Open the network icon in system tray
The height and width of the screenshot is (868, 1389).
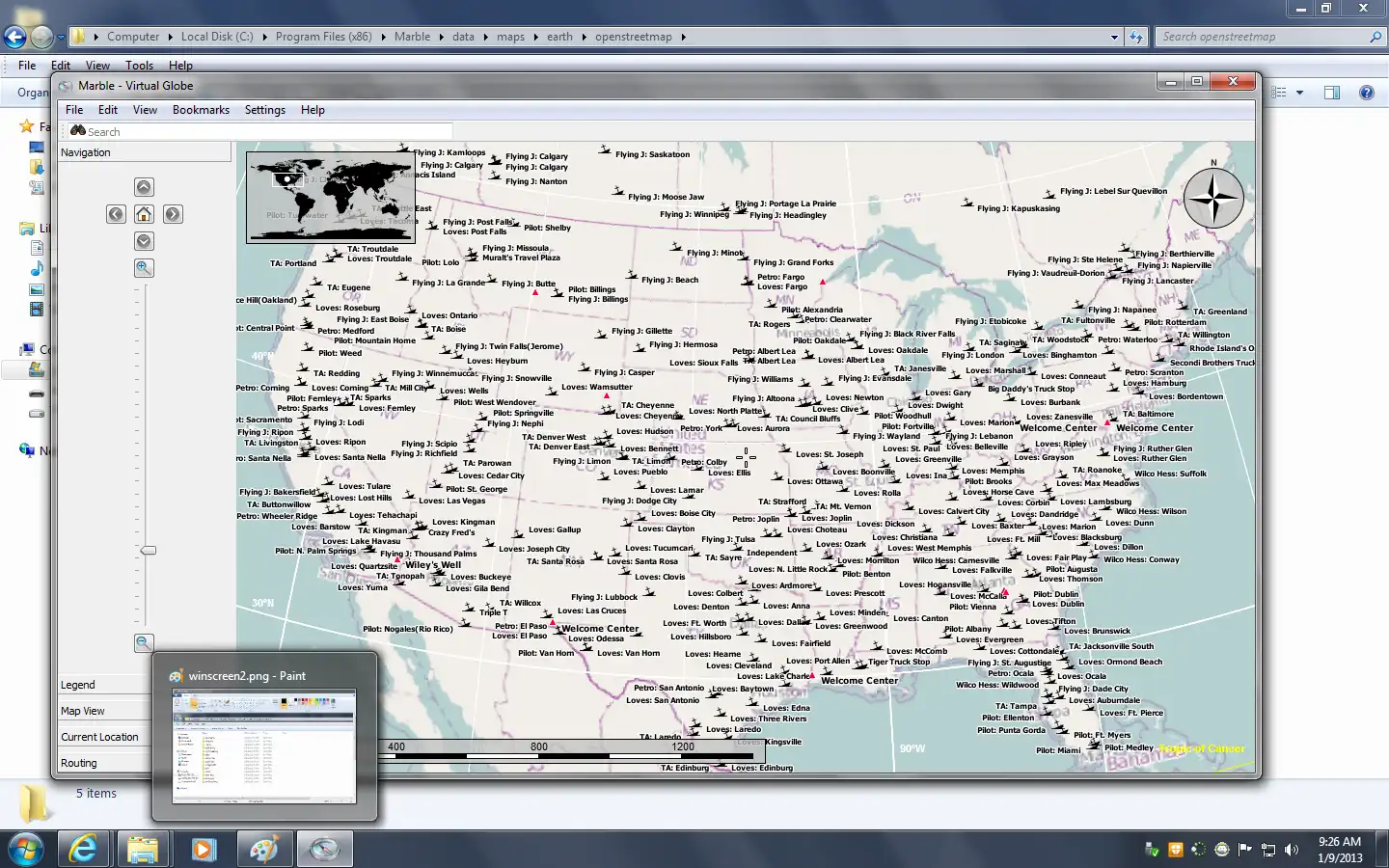click(x=1268, y=850)
